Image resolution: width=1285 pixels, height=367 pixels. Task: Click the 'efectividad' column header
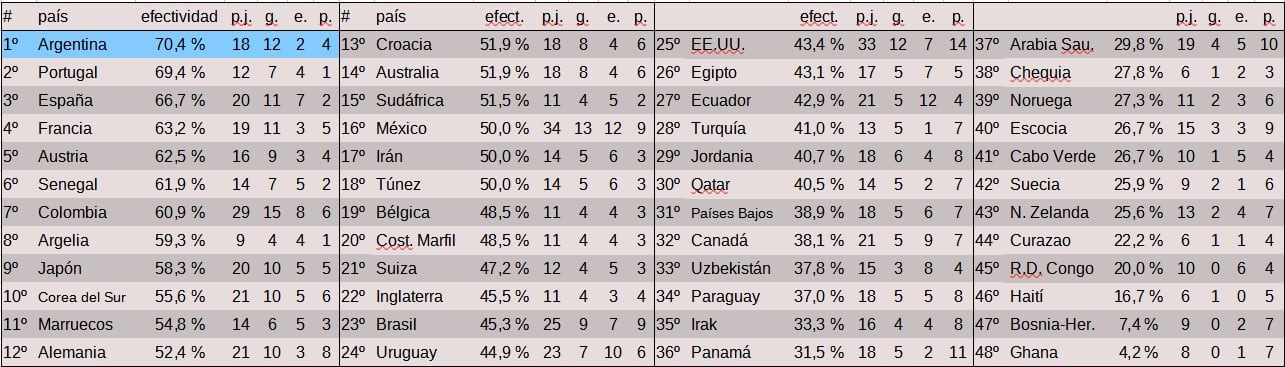pyautogui.click(x=179, y=16)
